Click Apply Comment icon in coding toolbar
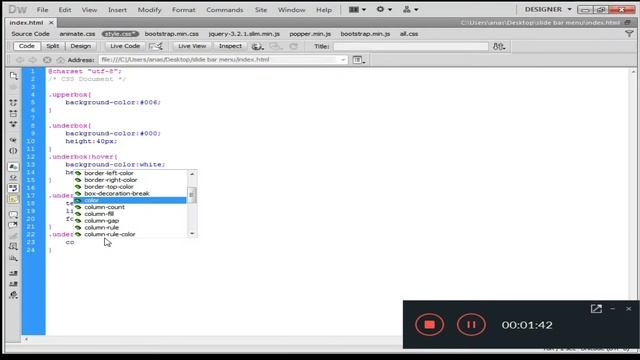This screenshot has height=360, width=640. pyautogui.click(x=13, y=215)
